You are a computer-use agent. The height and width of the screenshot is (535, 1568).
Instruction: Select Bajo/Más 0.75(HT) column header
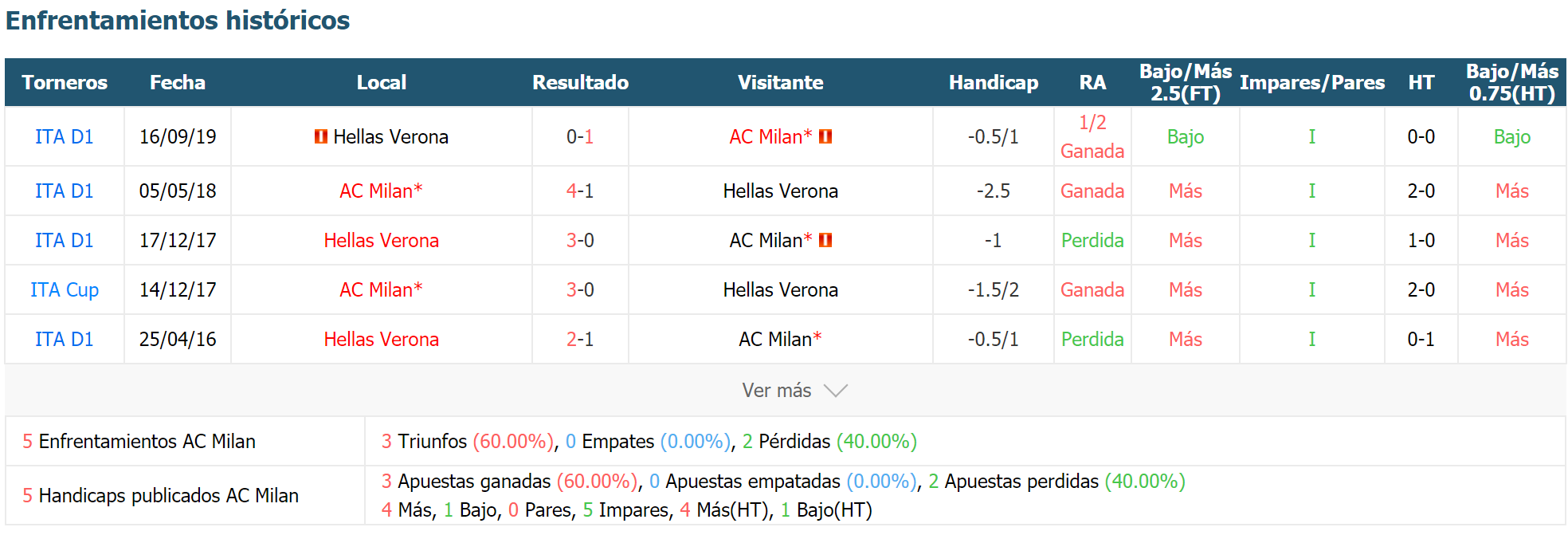[x=1512, y=82]
